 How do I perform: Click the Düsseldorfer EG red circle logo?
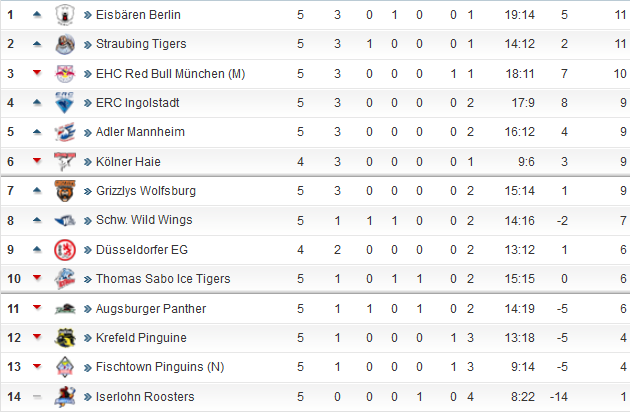(x=65, y=250)
